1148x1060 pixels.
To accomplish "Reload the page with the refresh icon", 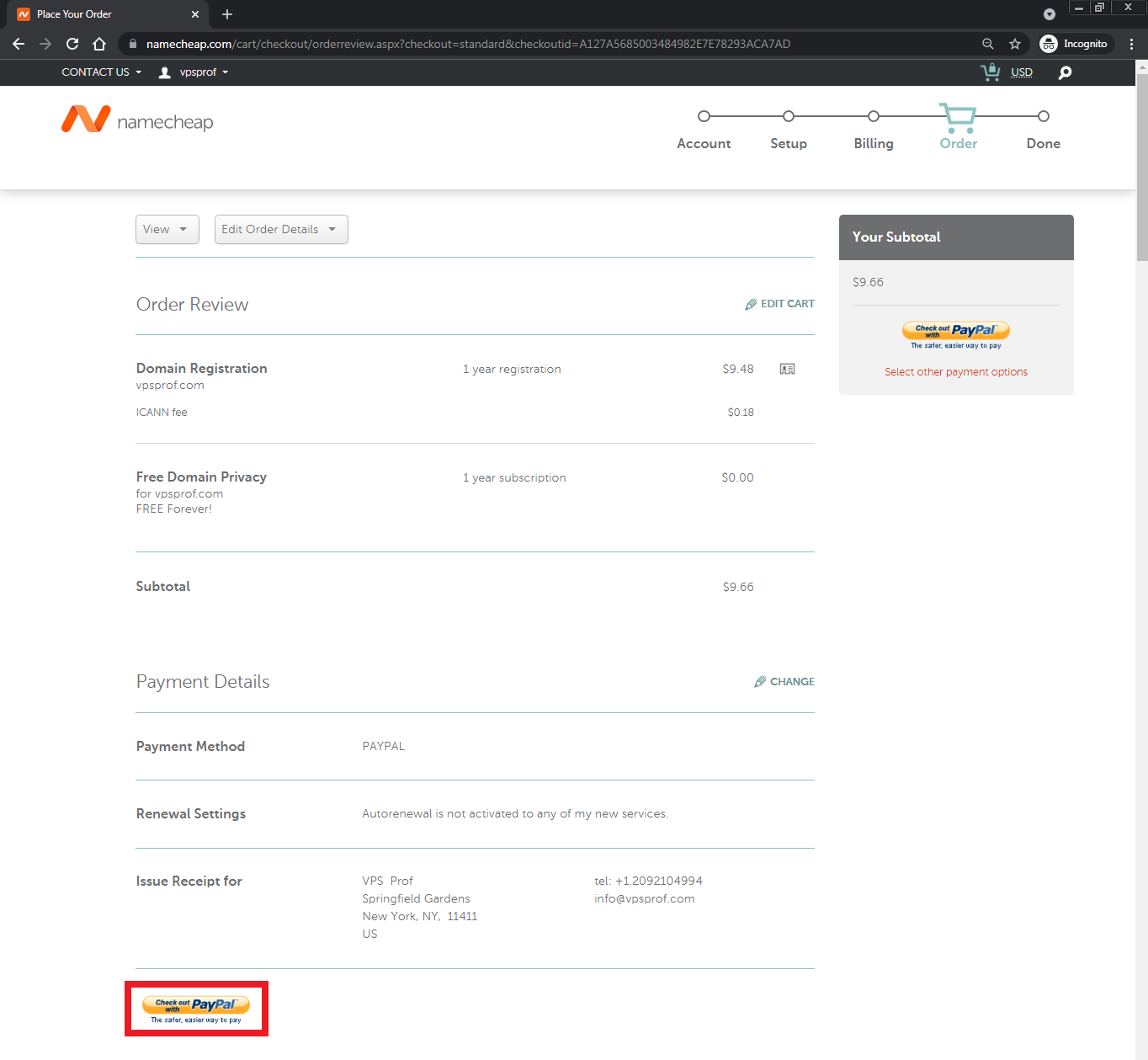I will click(x=72, y=44).
